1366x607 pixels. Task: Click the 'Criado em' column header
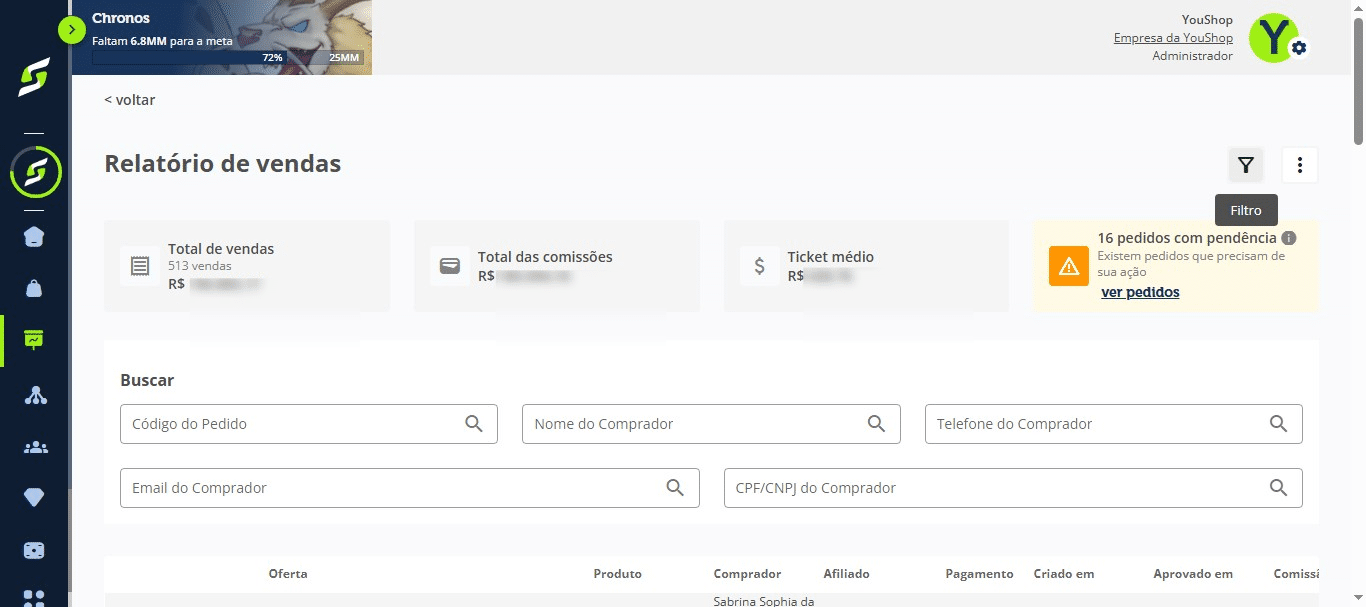(x=1064, y=574)
